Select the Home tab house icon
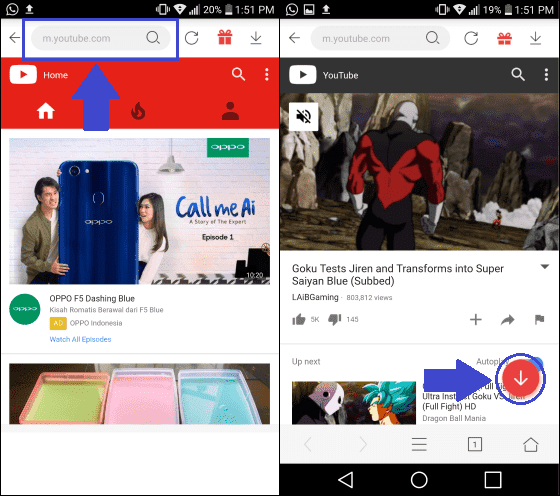 coord(46,111)
